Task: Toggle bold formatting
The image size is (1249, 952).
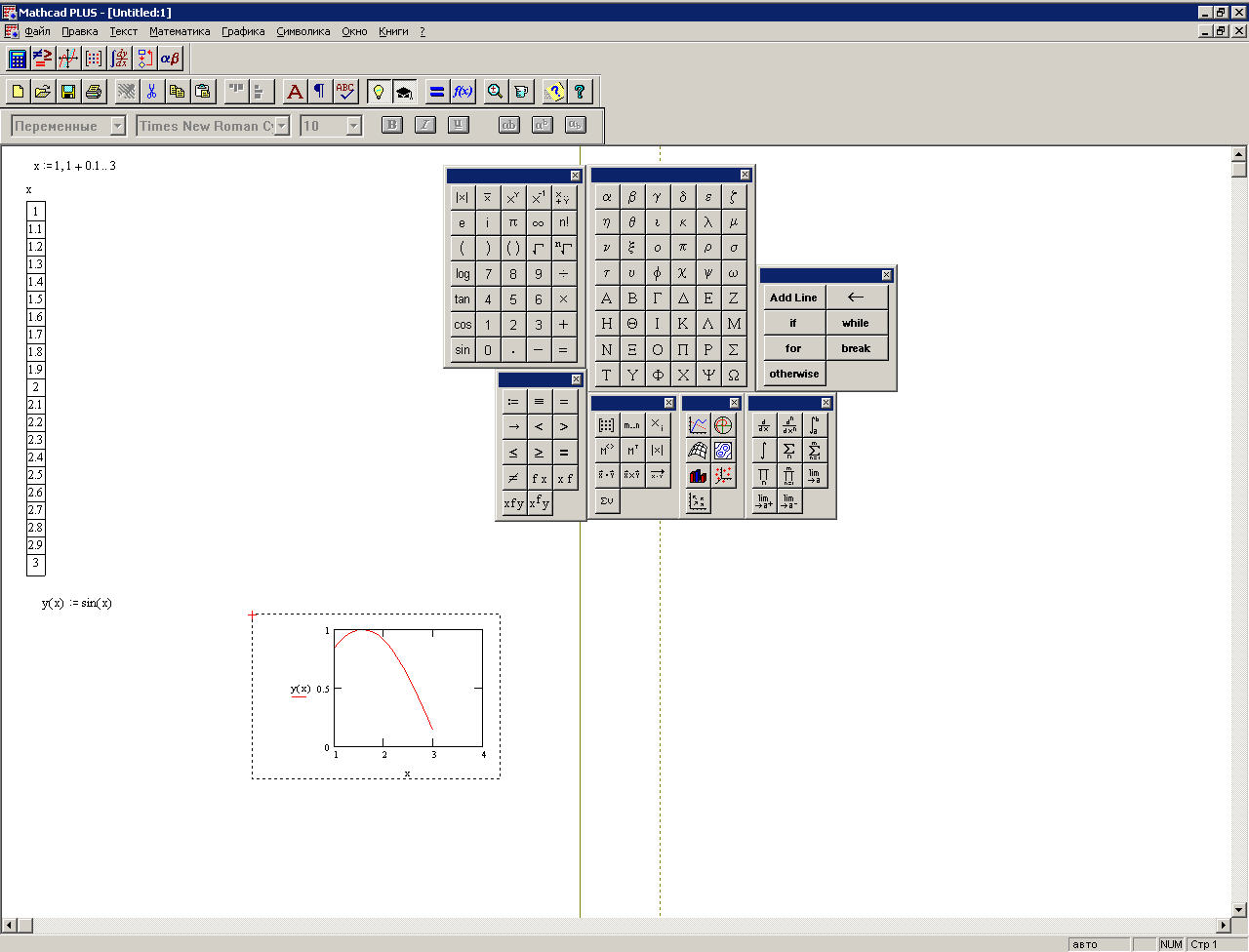Action: tap(391, 125)
